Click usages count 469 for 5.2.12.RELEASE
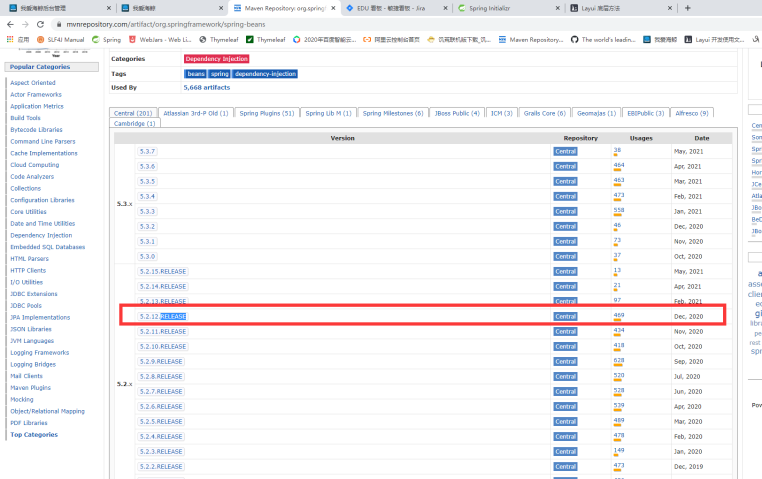 point(618,315)
